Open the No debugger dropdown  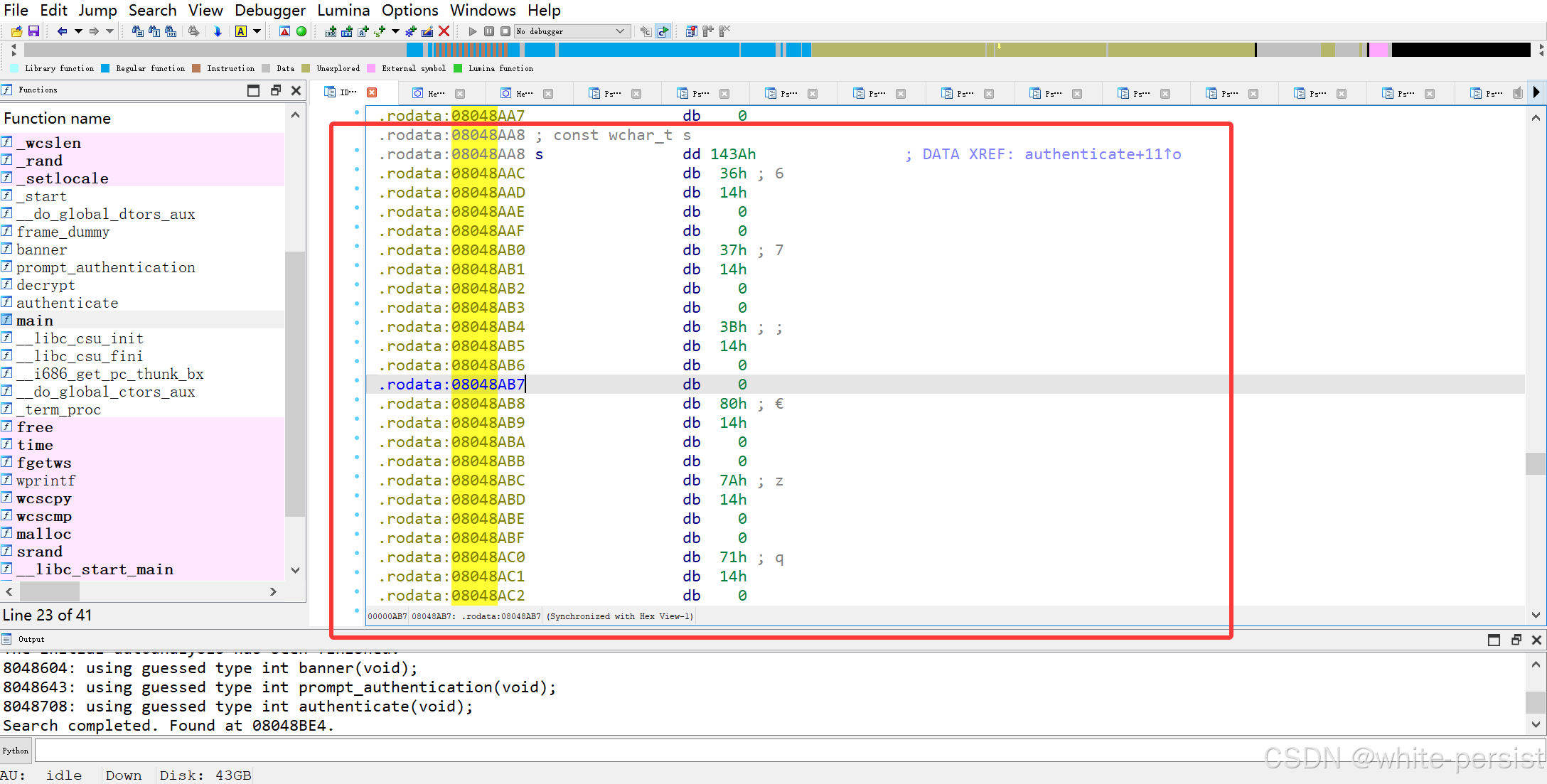pyautogui.click(x=620, y=31)
